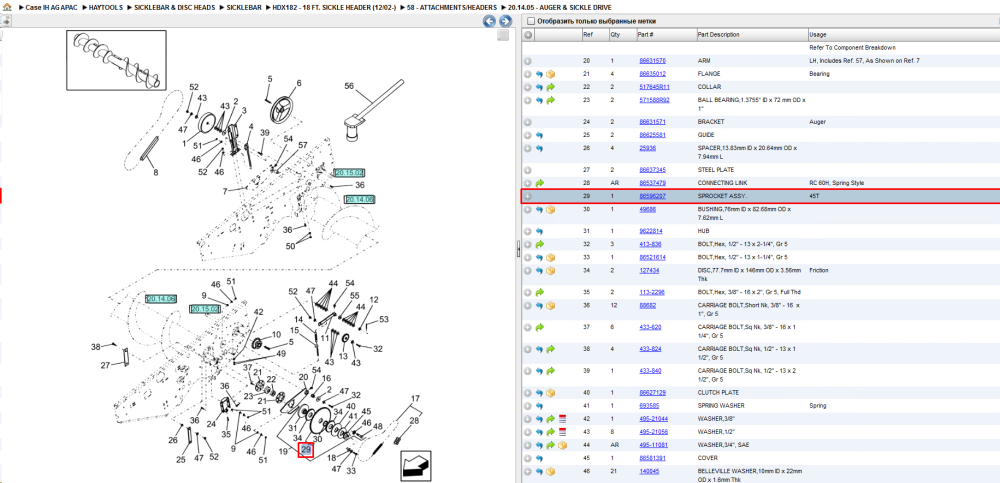The height and width of the screenshot is (483, 1000).
Task: Toggle the side panel arrow tab
Action: click(x=6, y=21)
